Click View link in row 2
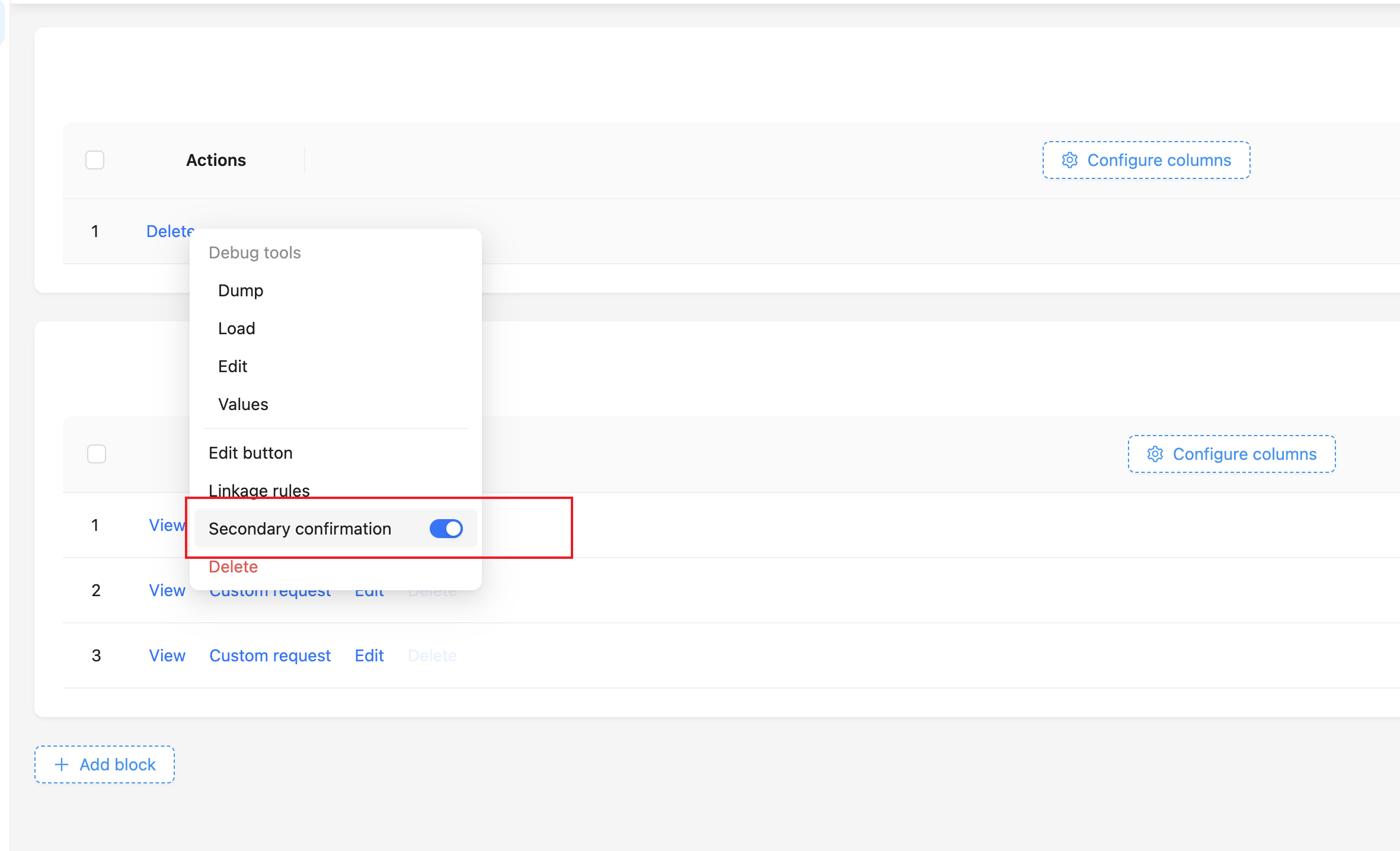The height and width of the screenshot is (851, 1400). pyautogui.click(x=167, y=590)
